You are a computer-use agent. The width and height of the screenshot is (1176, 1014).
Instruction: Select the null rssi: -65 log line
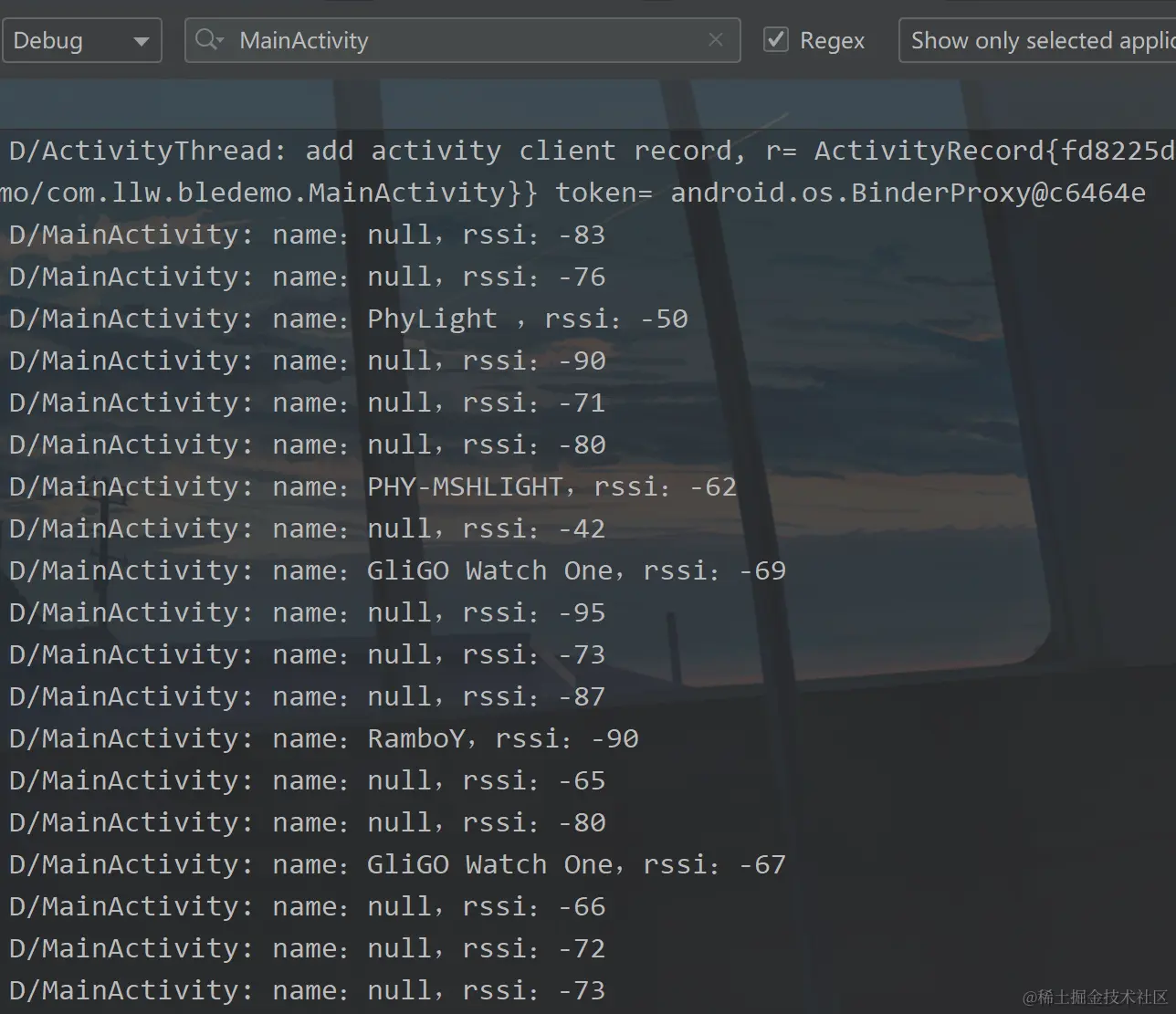(x=307, y=780)
